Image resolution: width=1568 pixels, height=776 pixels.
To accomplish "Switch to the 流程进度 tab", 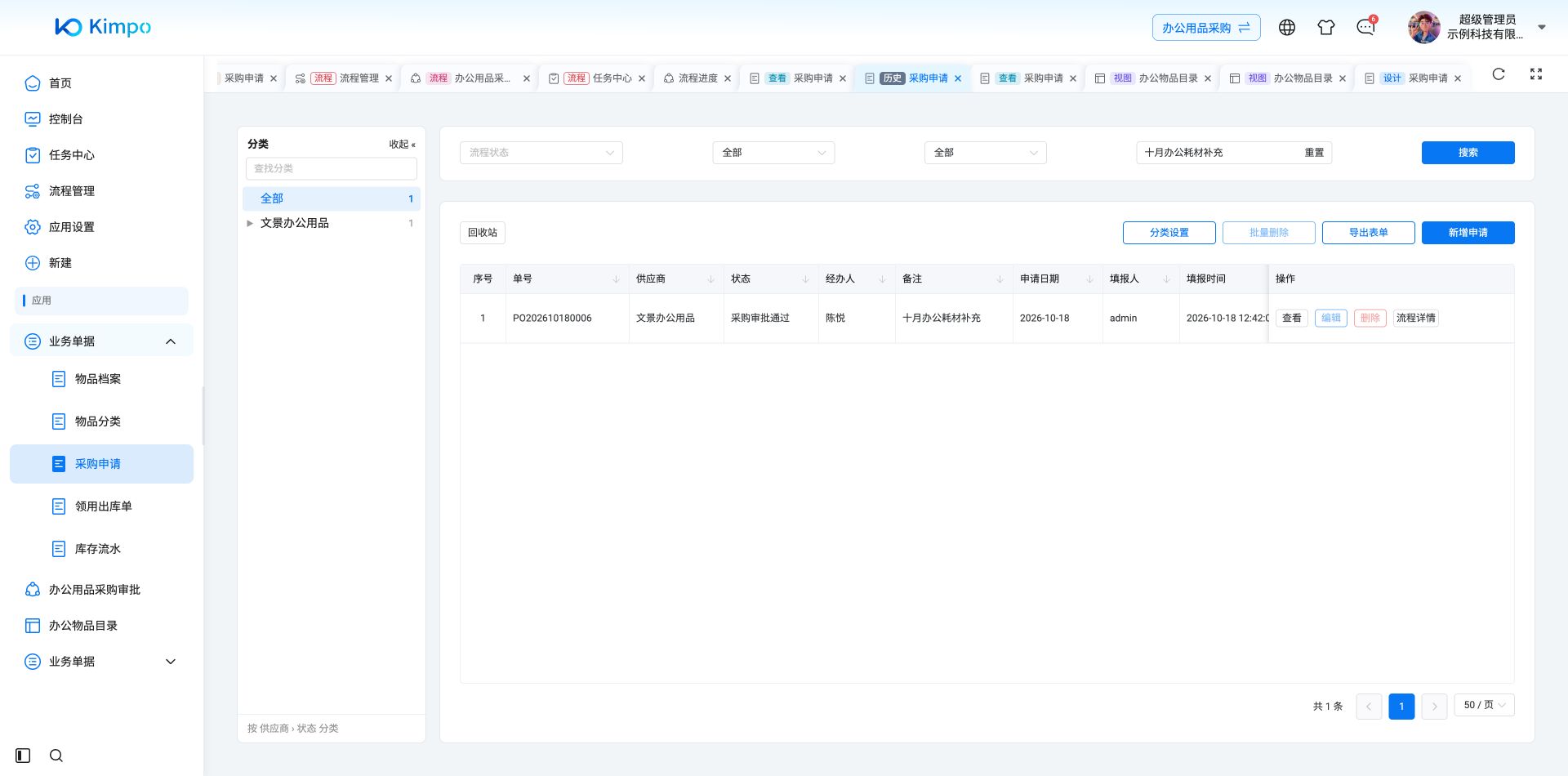I will (697, 78).
